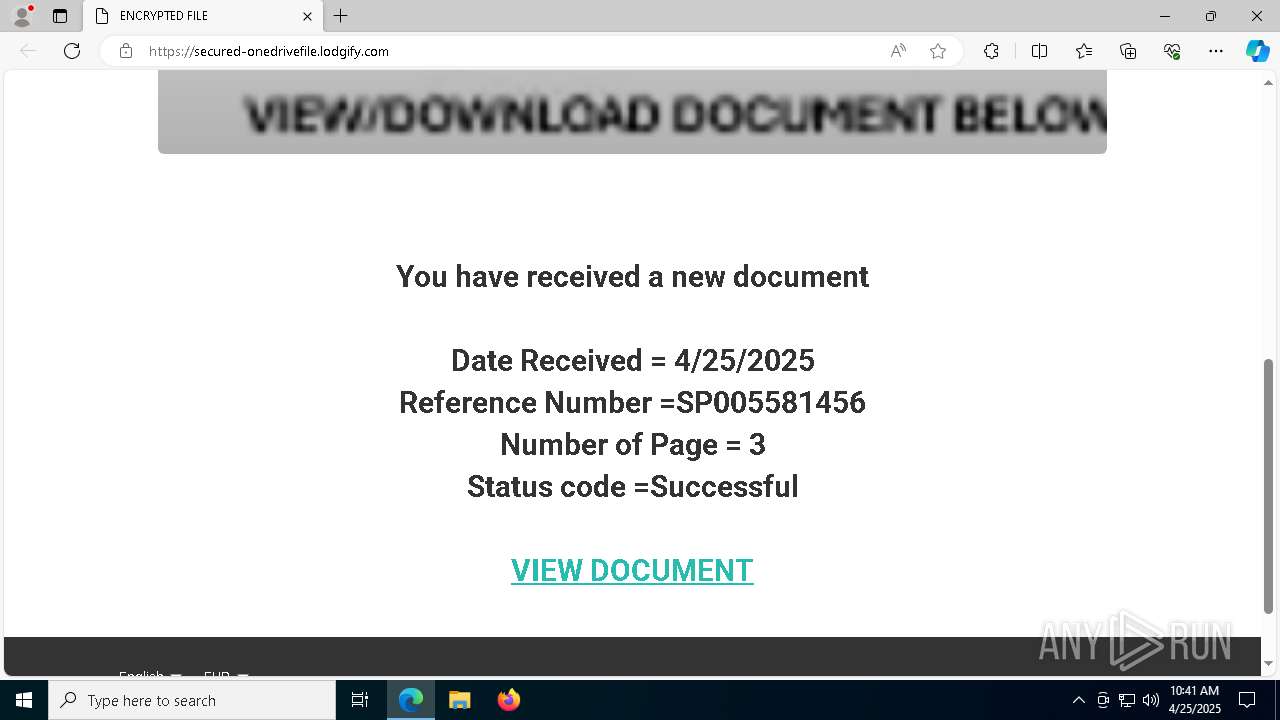Toggle split screen icon

tap(1039, 51)
